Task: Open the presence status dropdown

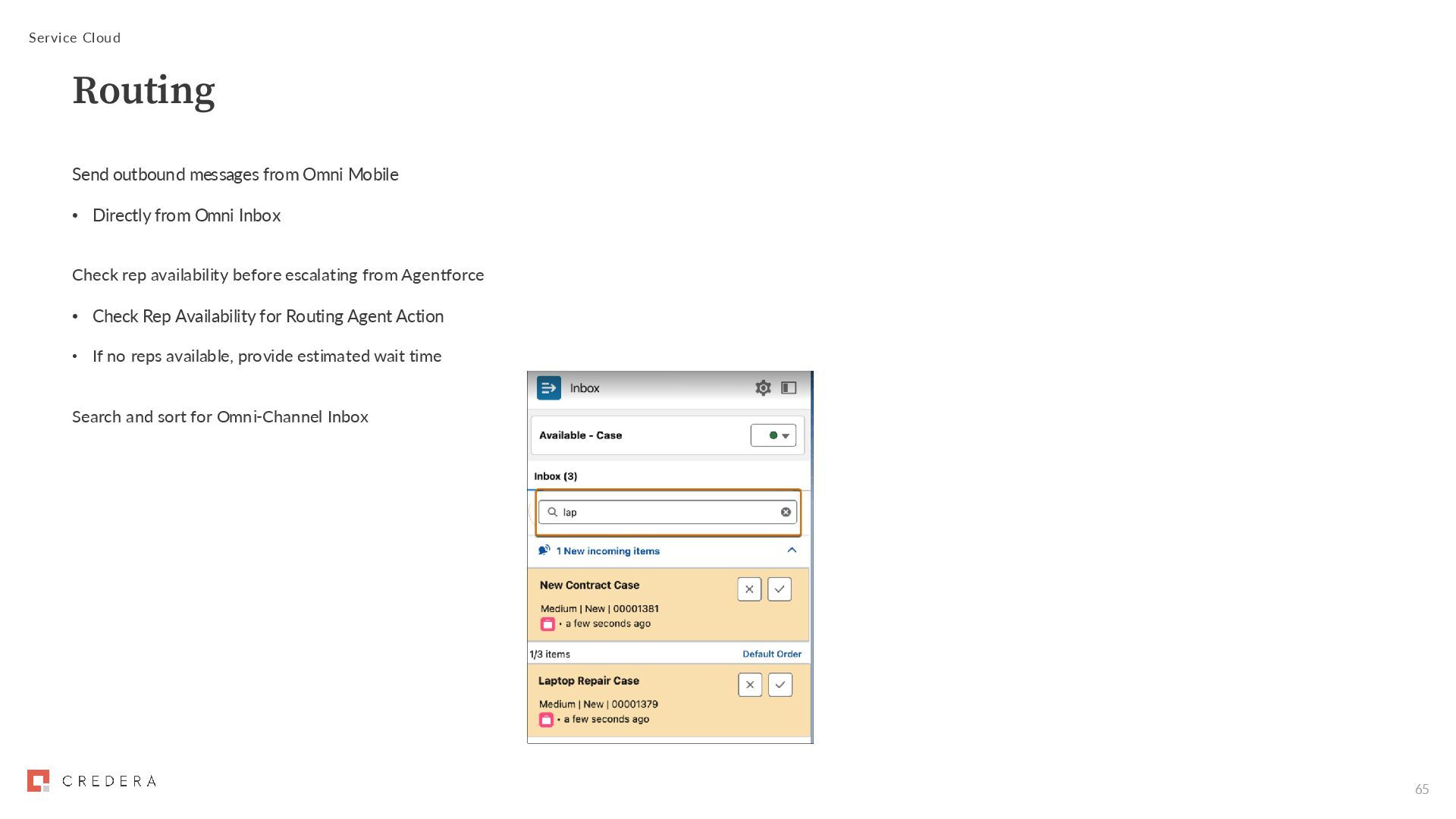Action: [x=773, y=435]
